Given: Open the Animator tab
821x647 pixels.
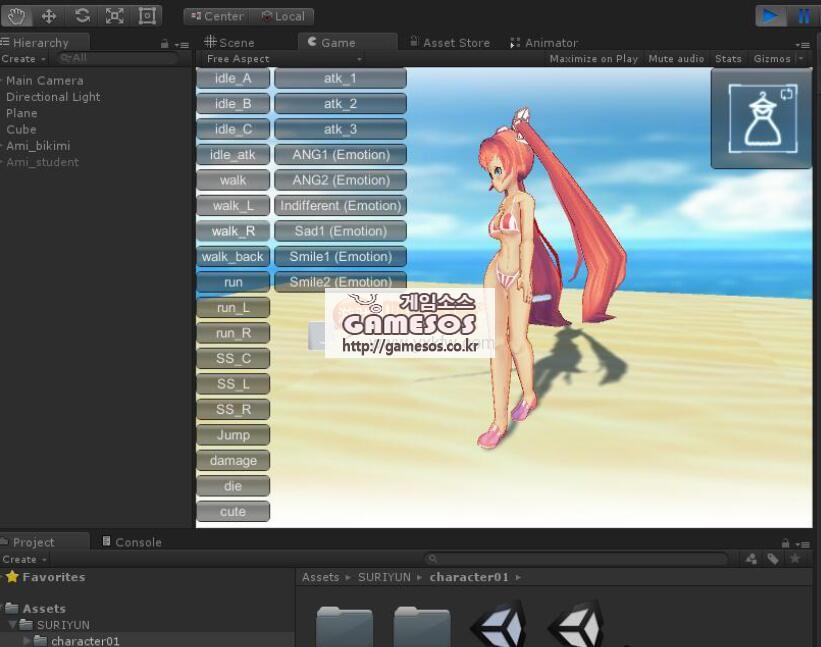Looking at the screenshot, I should 544,42.
